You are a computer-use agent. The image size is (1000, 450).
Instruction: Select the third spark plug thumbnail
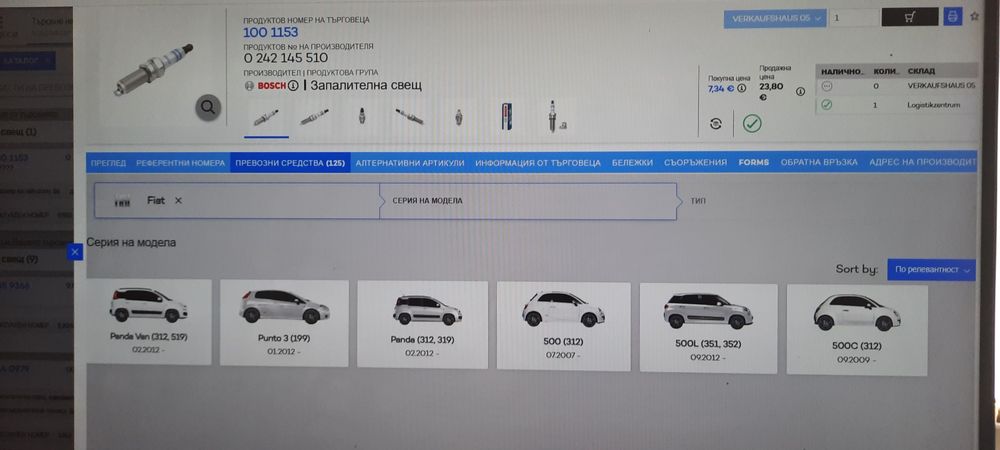pyautogui.click(x=362, y=116)
